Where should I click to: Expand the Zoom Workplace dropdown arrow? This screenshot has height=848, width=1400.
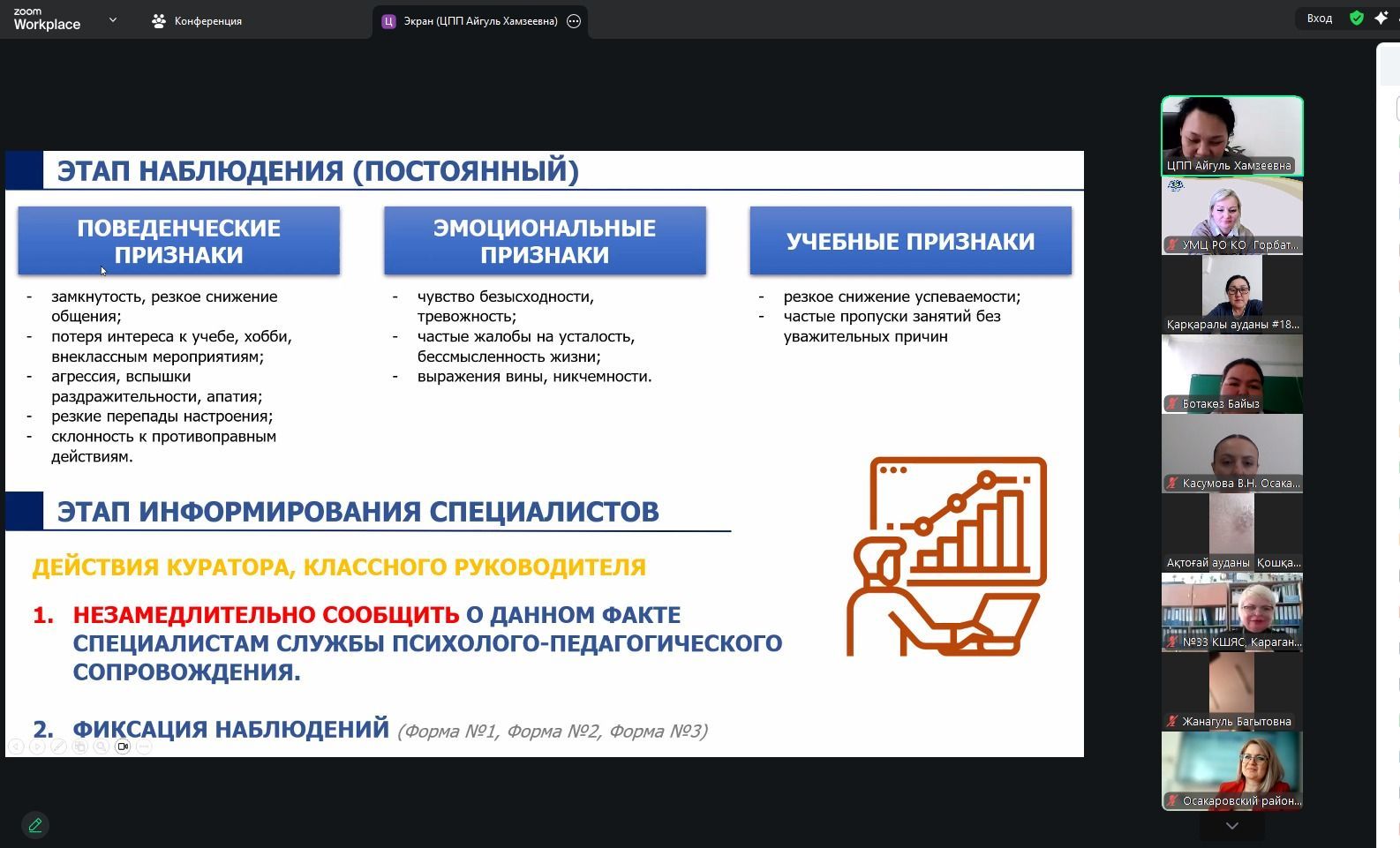112,19
